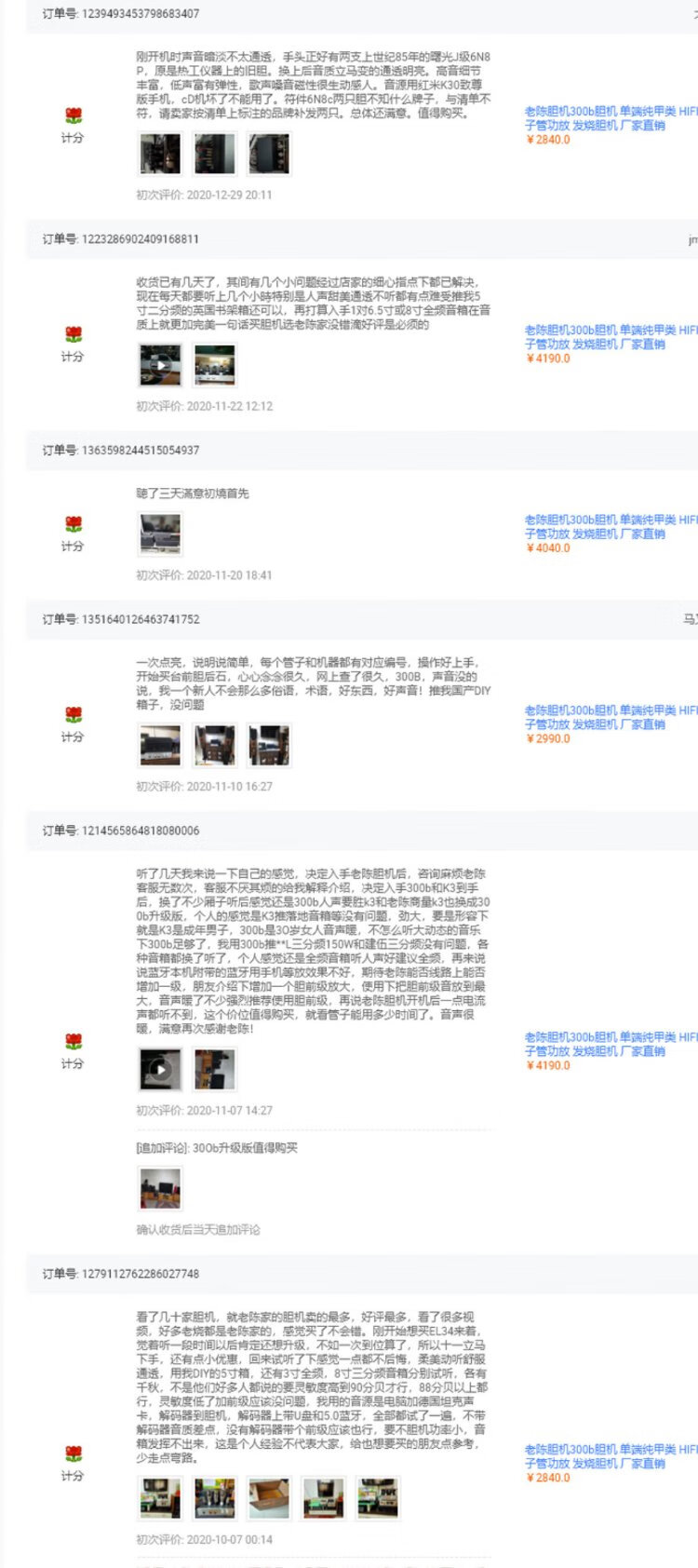Open the single photo in the 2020-11-20 review
The image size is (698, 1568).
160,534
